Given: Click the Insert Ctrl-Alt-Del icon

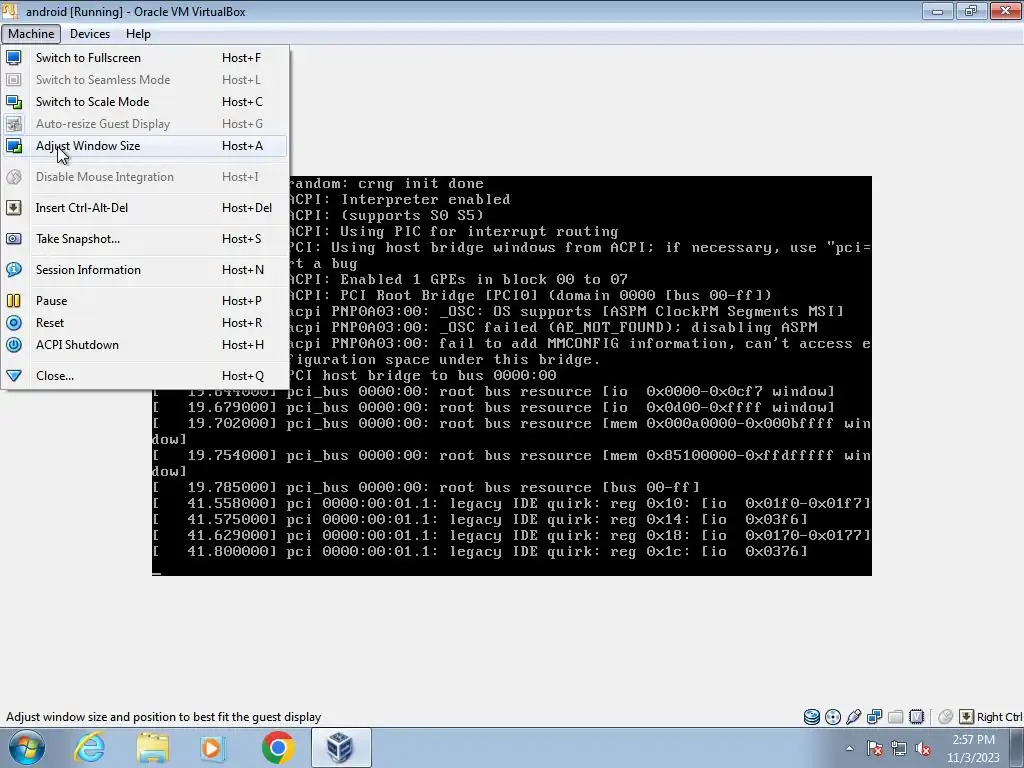Looking at the screenshot, I should click(x=14, y=208).
